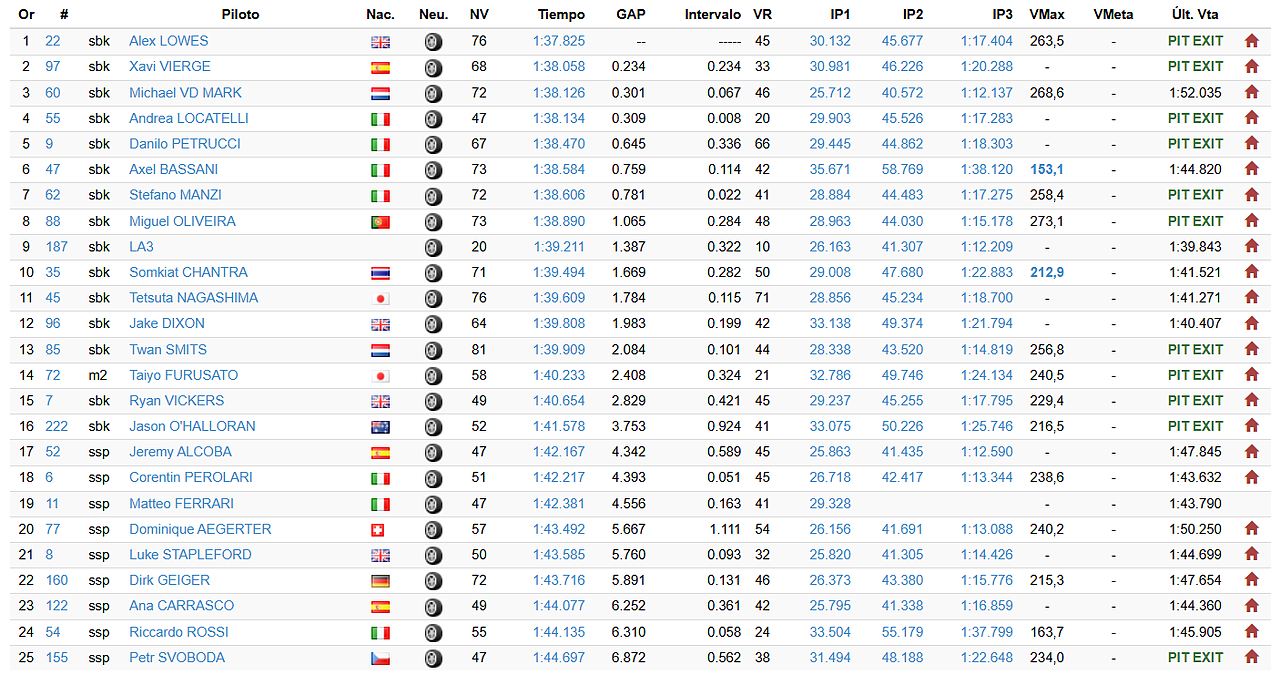This screenshot has width=1280, height=685.
Task: Click the house icon in Jake DIXON row
Action: click(x=1251, y=324)
